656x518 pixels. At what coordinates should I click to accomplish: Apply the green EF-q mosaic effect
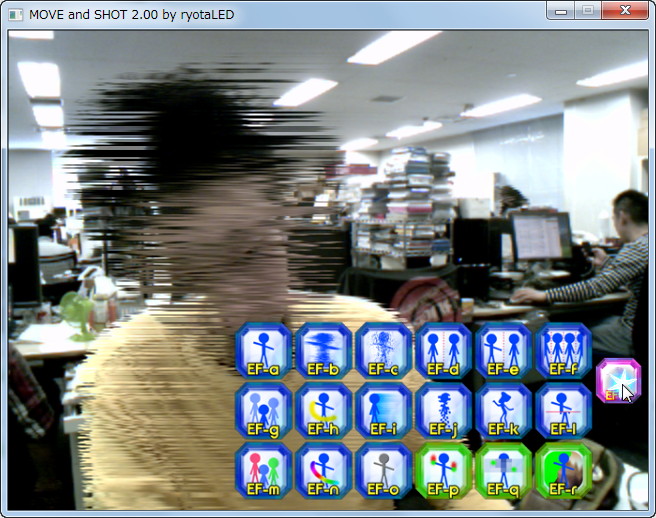click(503, 471)
